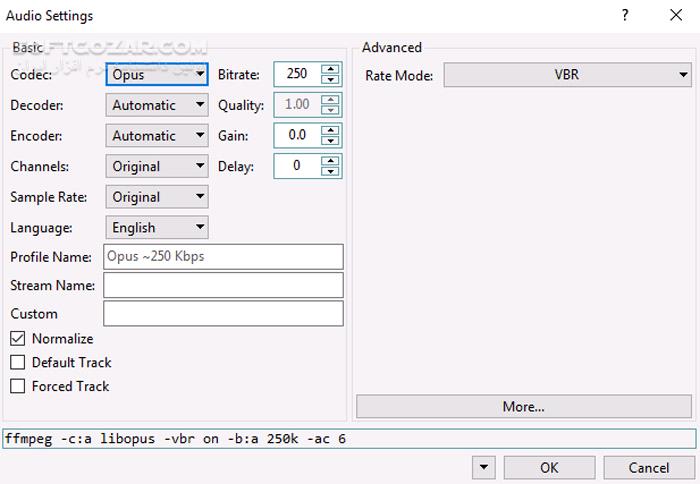Click the Cancel button
The height and width of the screenshot is (484, 700).
tap(648, 467)
